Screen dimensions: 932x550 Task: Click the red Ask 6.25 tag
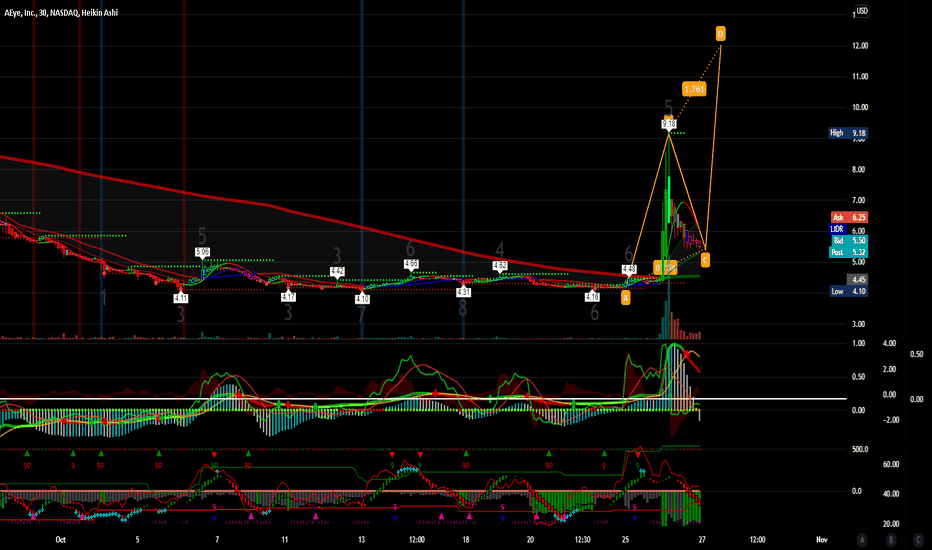(849, 218)
